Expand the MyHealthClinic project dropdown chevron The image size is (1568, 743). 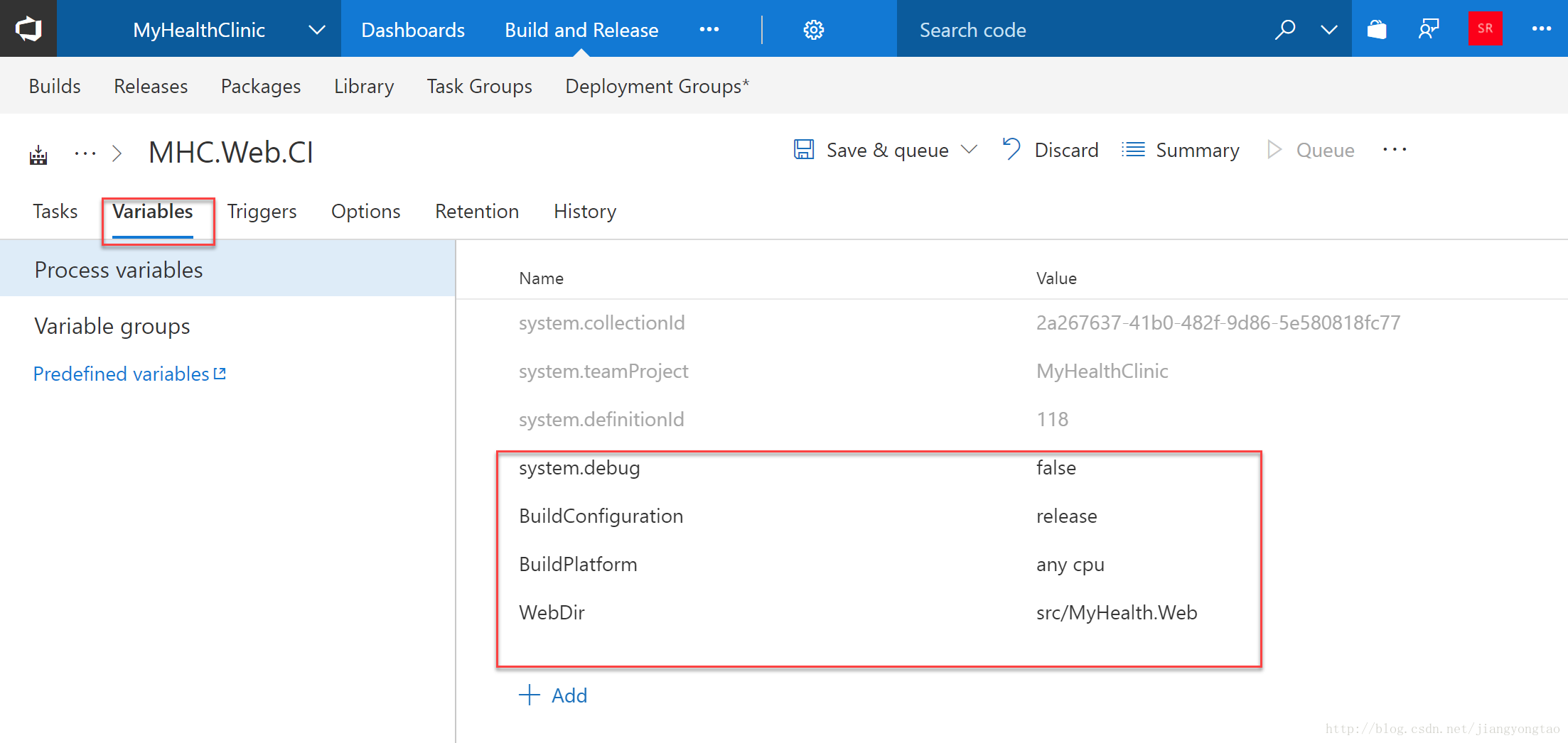[x=317, y=30]
